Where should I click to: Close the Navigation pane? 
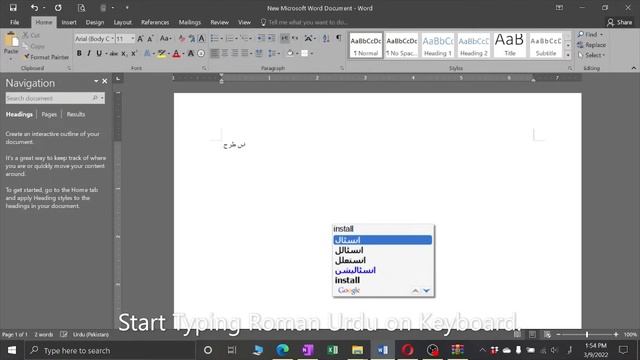(x=105, y=82)
